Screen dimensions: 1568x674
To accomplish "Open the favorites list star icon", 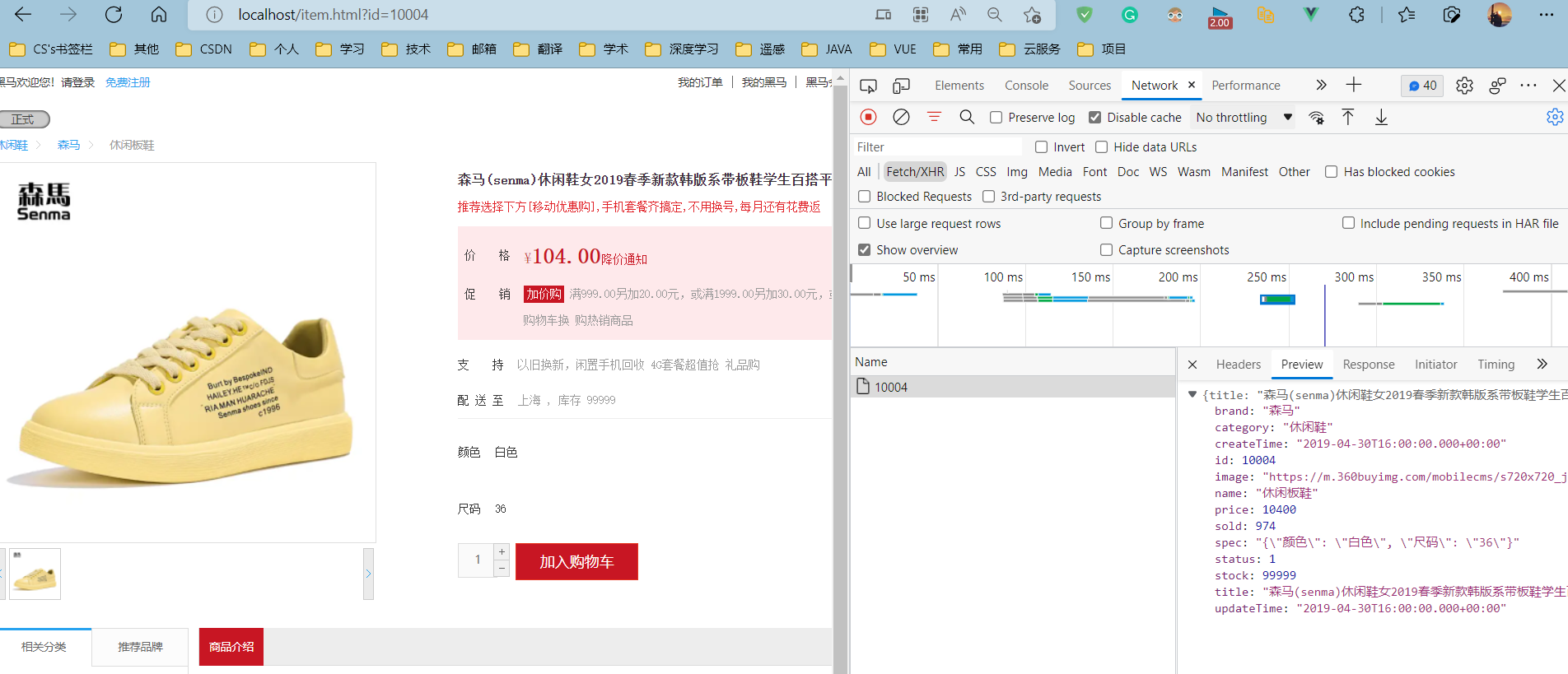I will click(1407, 15).
